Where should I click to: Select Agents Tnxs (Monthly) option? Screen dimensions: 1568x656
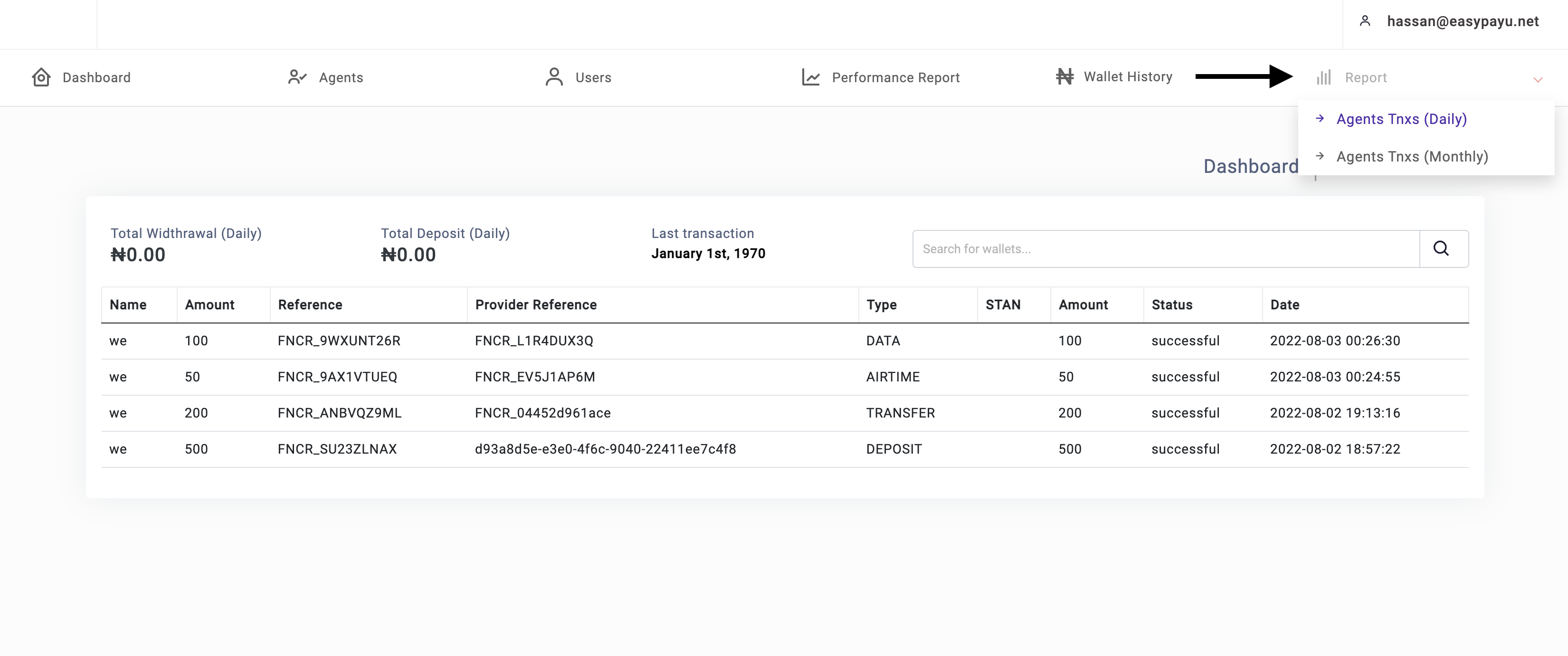point(1412,156)
